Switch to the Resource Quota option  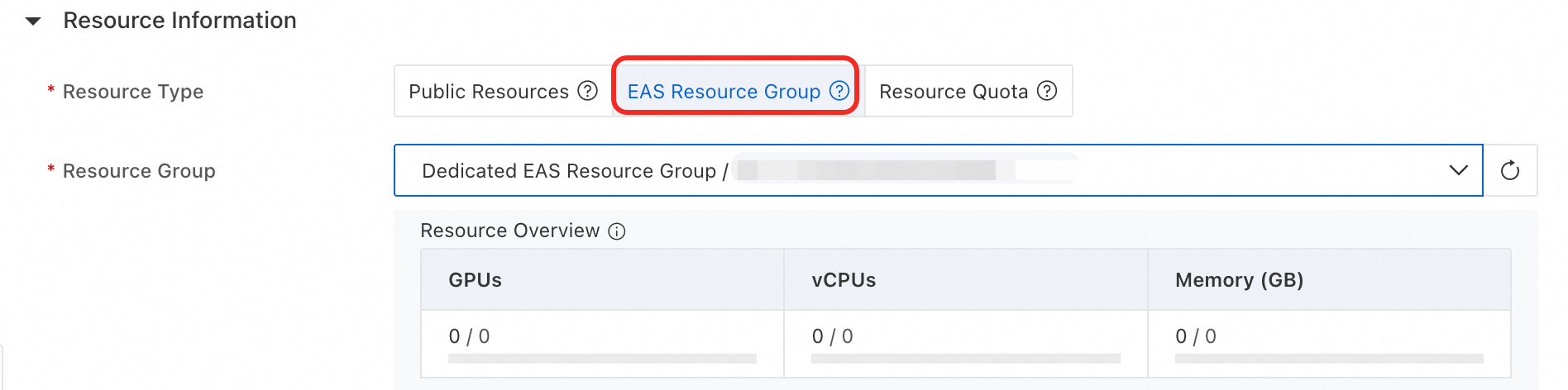coord(953,92)
